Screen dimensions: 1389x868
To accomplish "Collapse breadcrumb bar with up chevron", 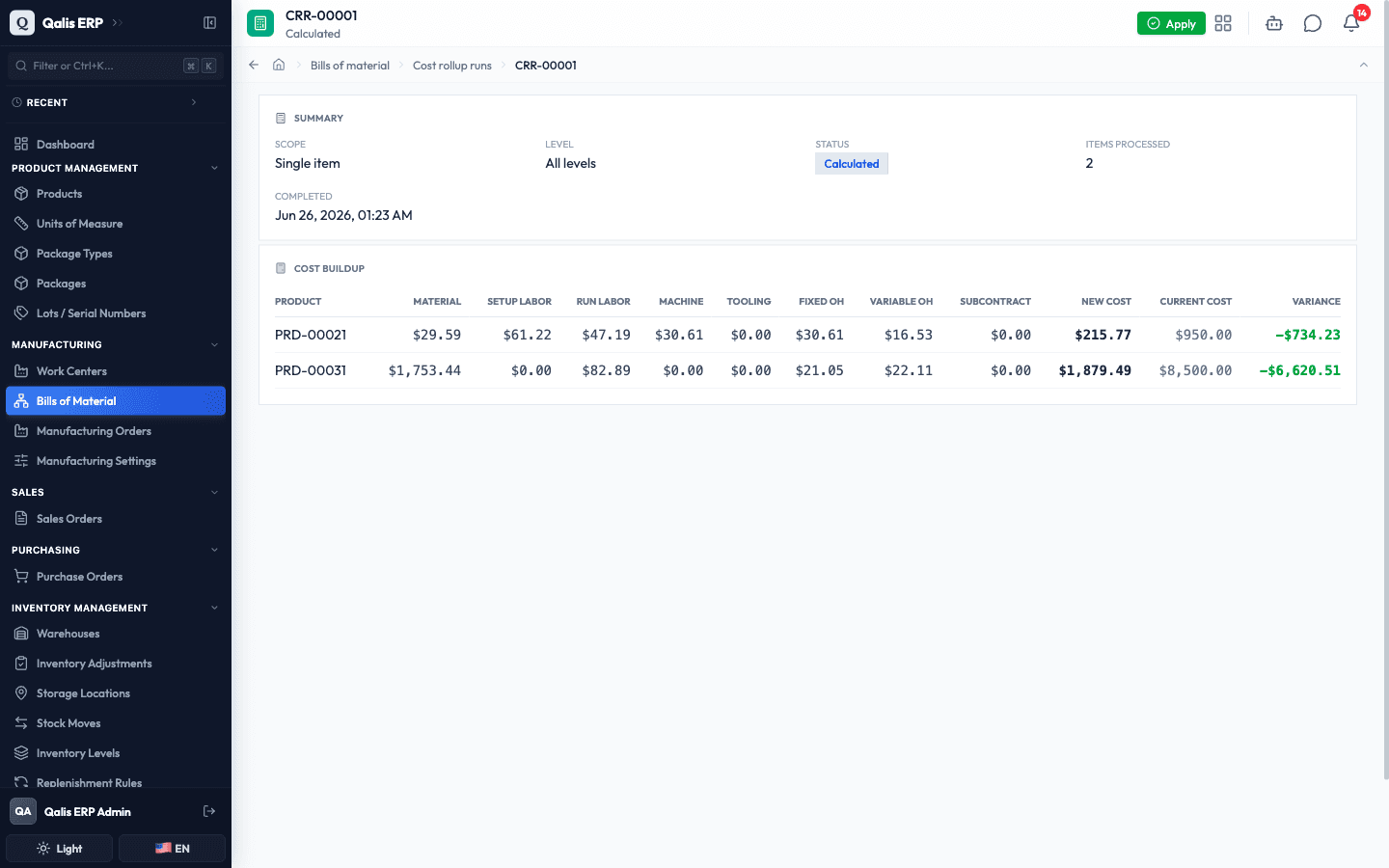I will pos(1364,65).
